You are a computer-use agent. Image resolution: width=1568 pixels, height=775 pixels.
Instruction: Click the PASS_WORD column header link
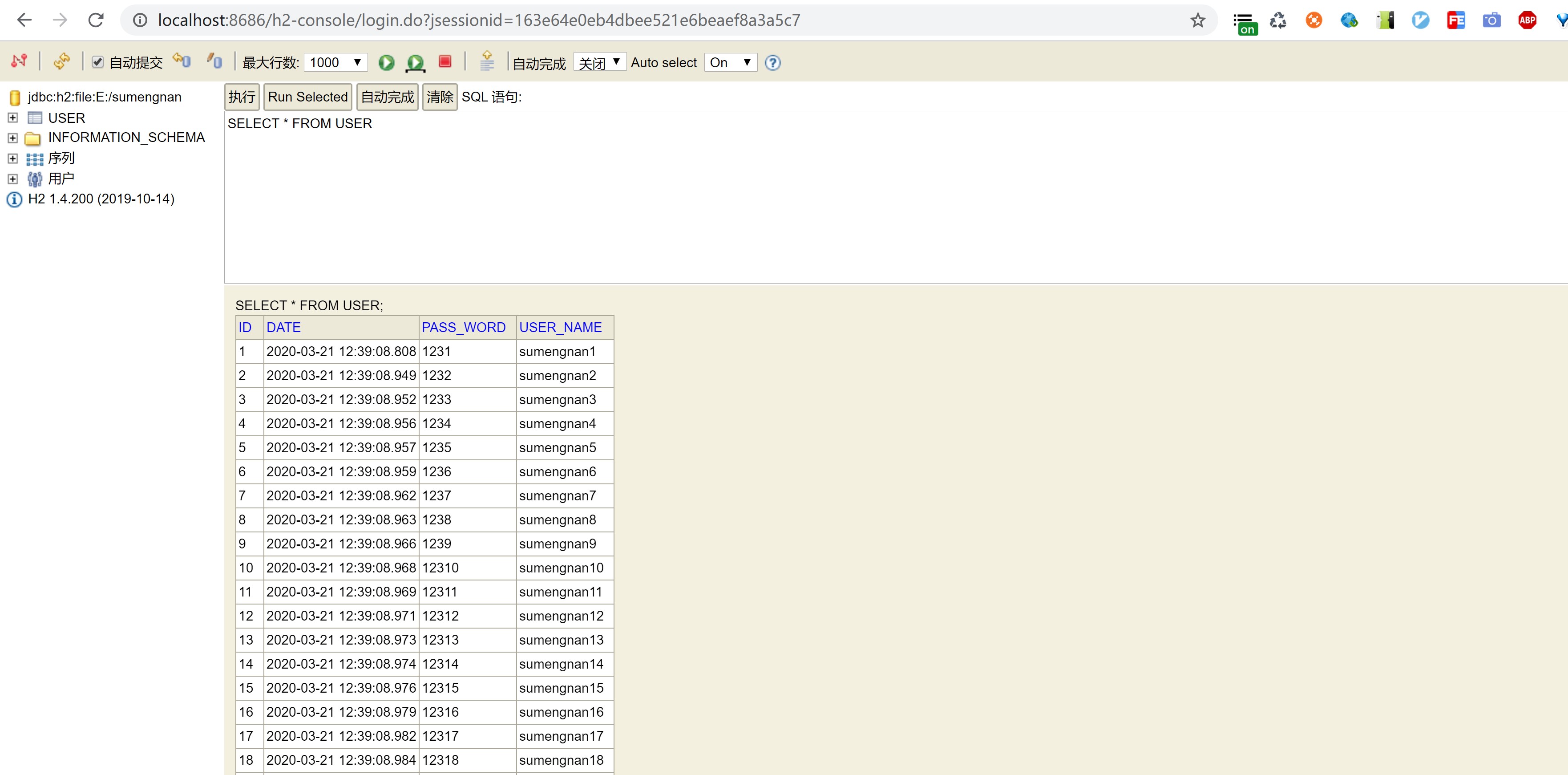click(463, 328)
